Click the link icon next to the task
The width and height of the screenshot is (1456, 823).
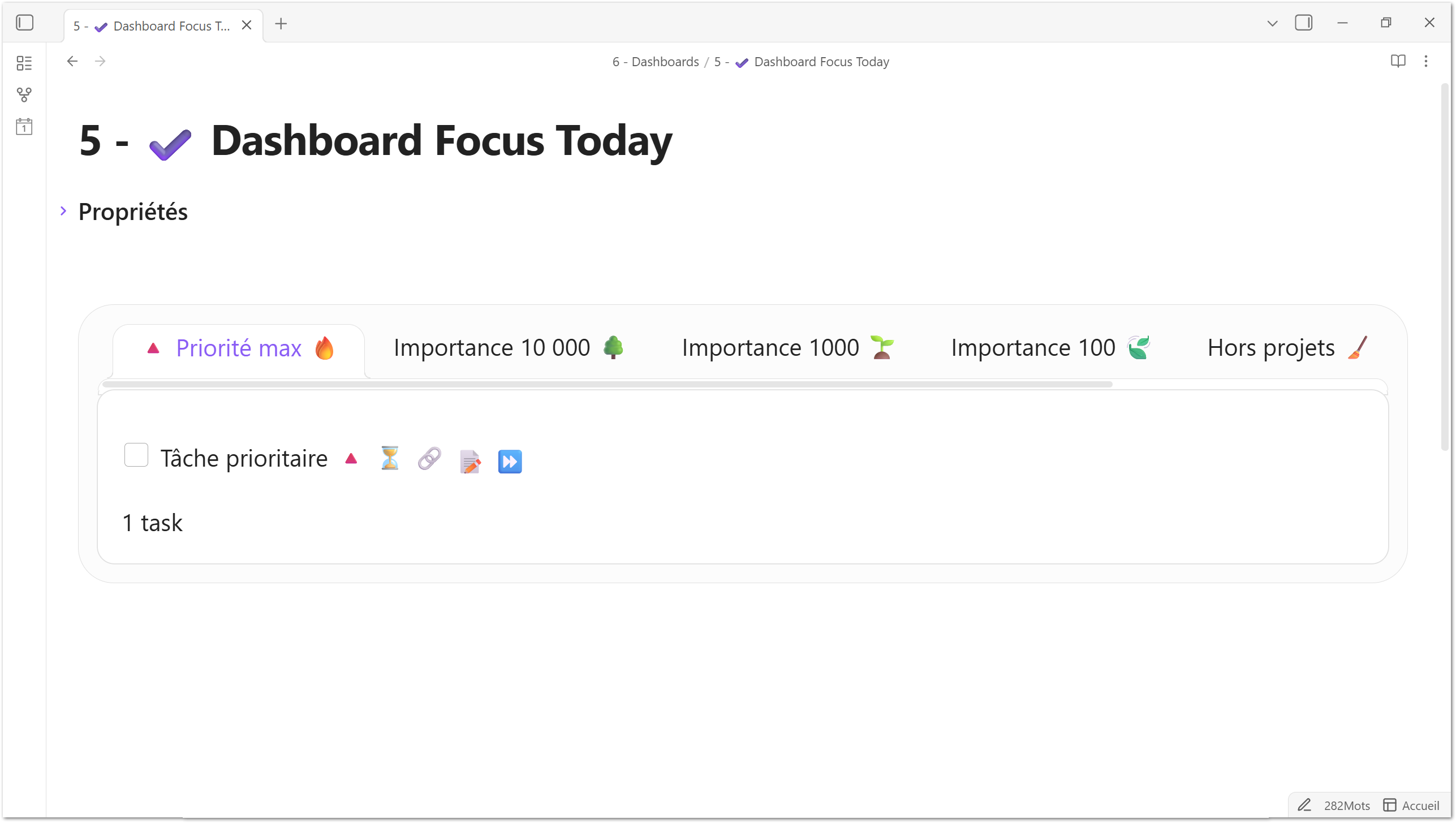coord(429,459)
